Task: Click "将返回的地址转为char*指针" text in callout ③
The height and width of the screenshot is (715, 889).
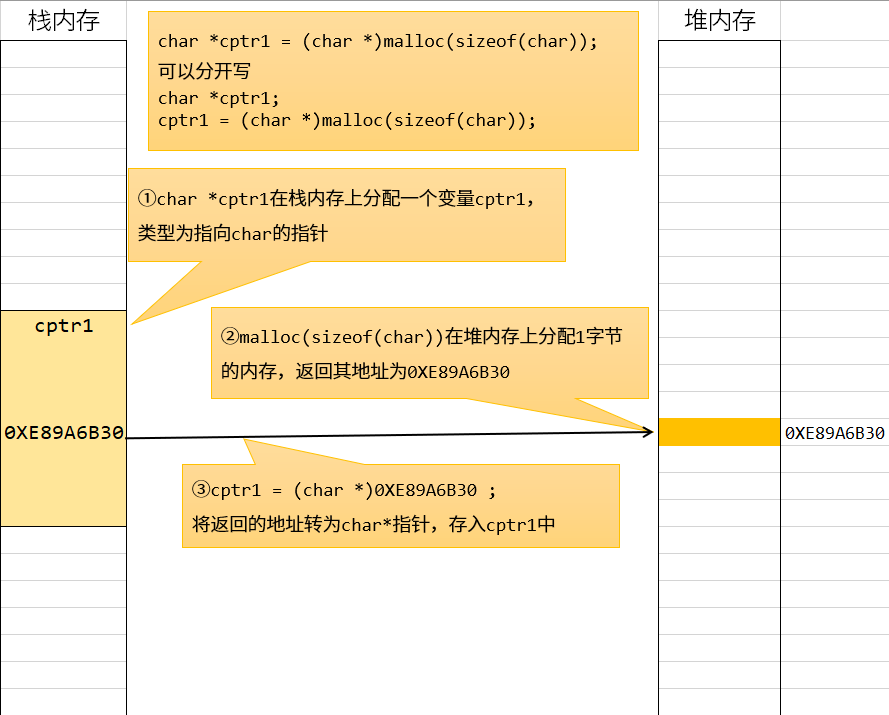Action: pos(373,524)
